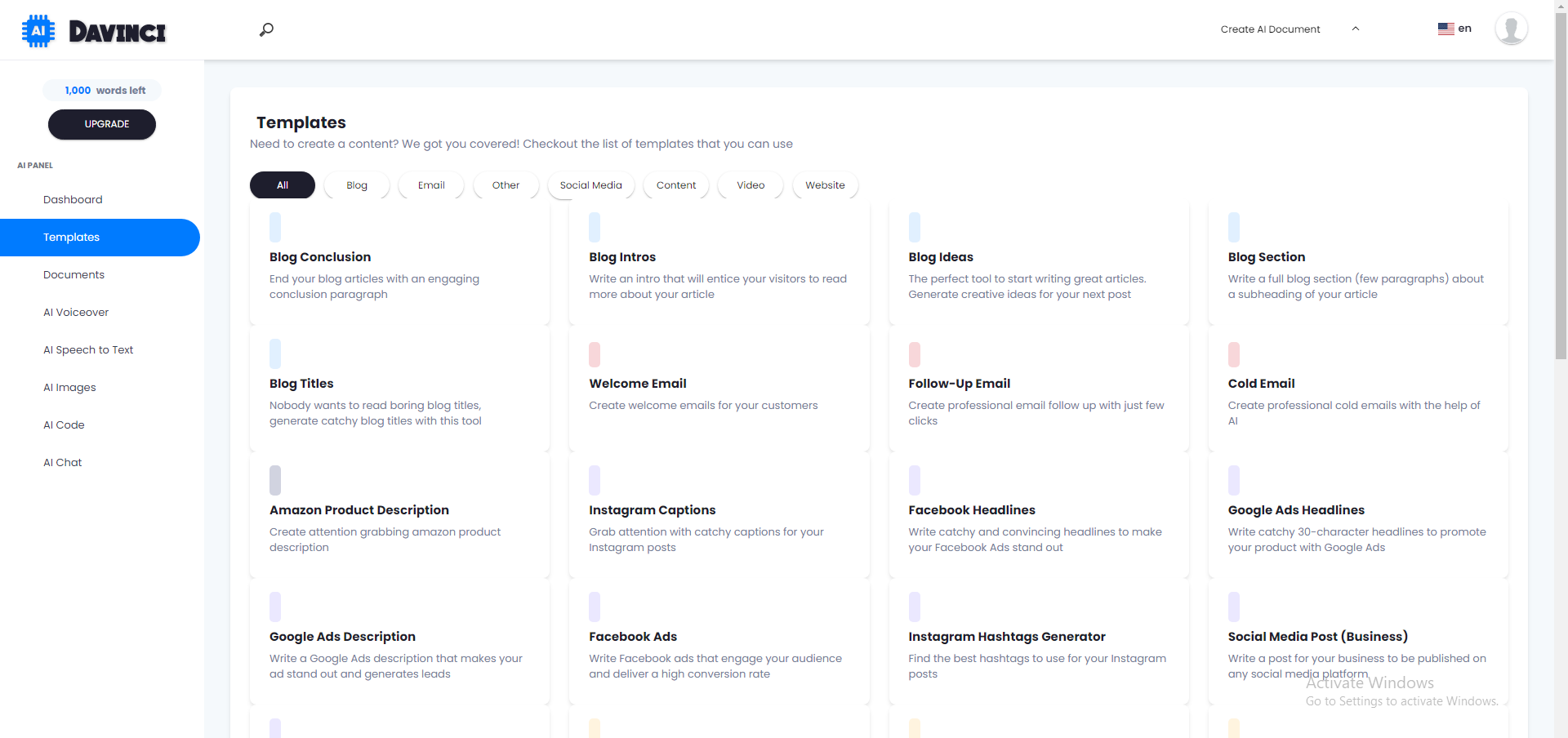The height and width of the screenshot is (738, 1568).
Task: Open Templates in the sidebar
Action: 100,238
